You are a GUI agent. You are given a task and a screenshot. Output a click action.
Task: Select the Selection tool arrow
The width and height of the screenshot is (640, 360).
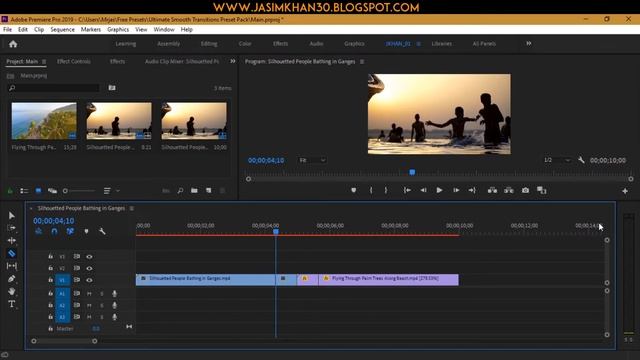click(11, 215)
